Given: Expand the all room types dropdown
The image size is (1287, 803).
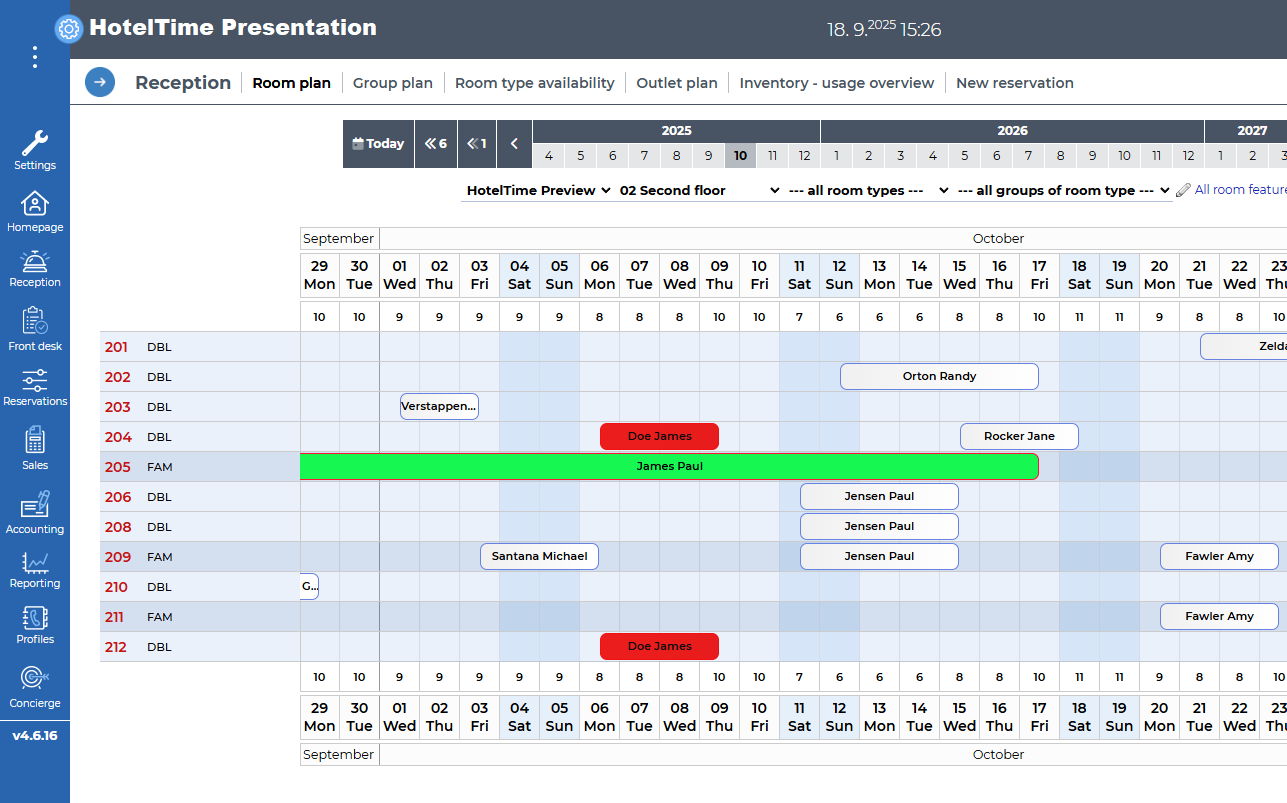Looking at the screenshot, I should [867, 190].
